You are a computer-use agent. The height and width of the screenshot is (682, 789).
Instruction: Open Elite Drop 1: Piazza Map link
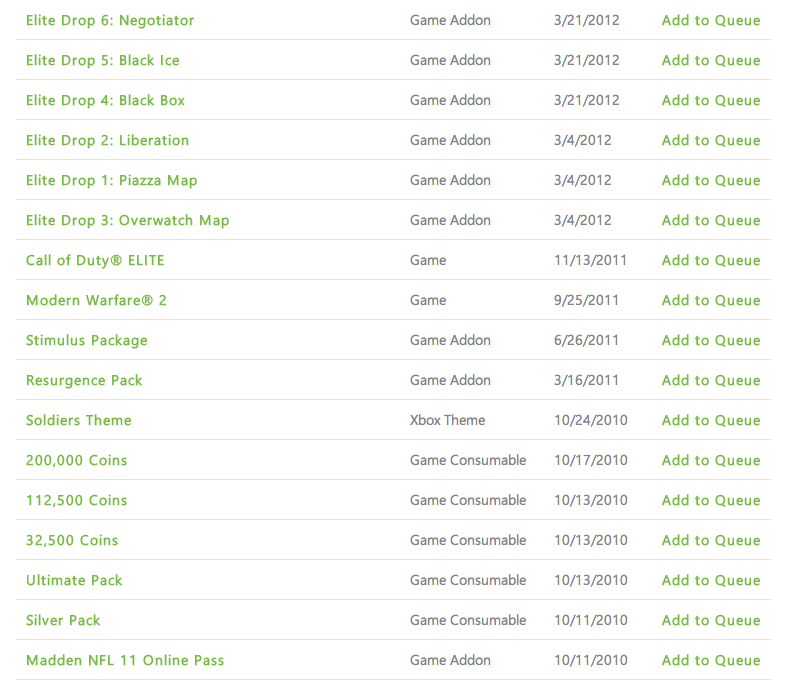pyautogui.click(x=111, y=180)
